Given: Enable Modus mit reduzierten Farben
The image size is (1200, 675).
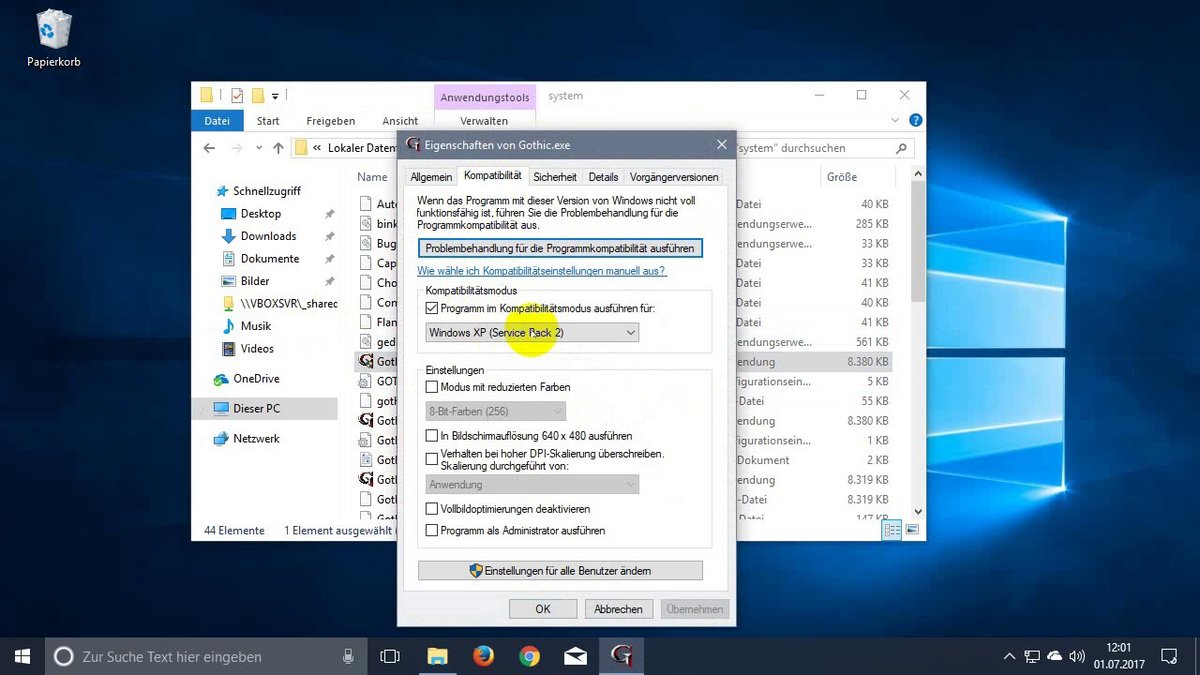Looking at the screenshot, I should point(430,387).
